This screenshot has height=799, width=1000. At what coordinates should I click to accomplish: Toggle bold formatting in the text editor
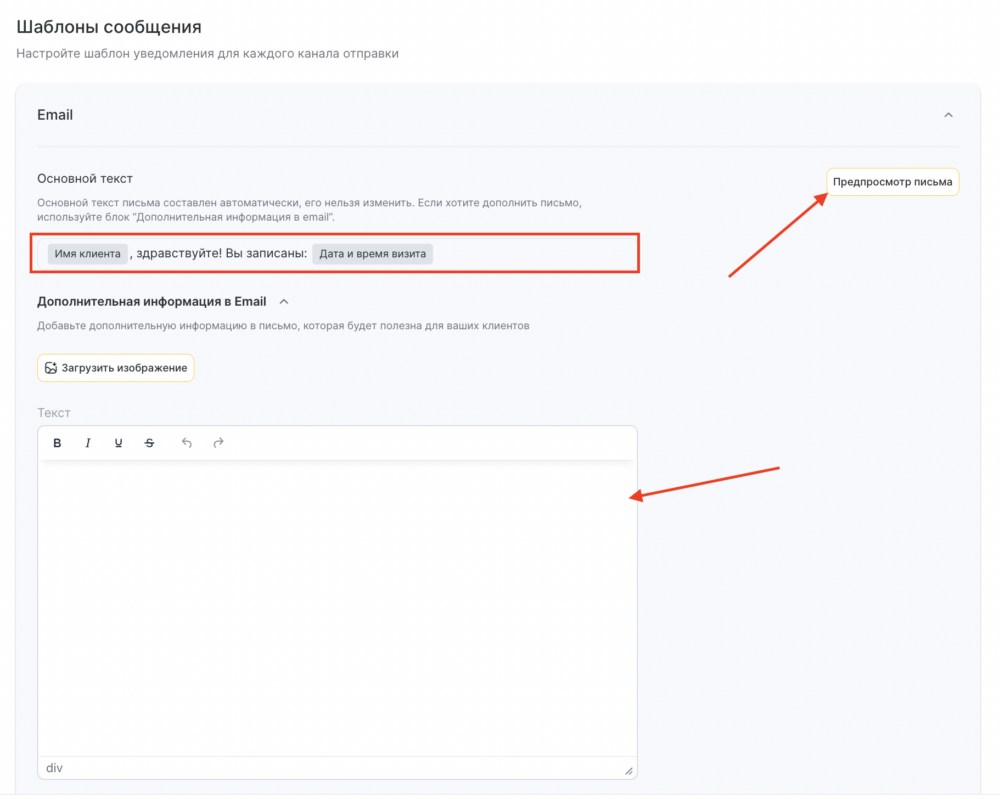(57, 443)
